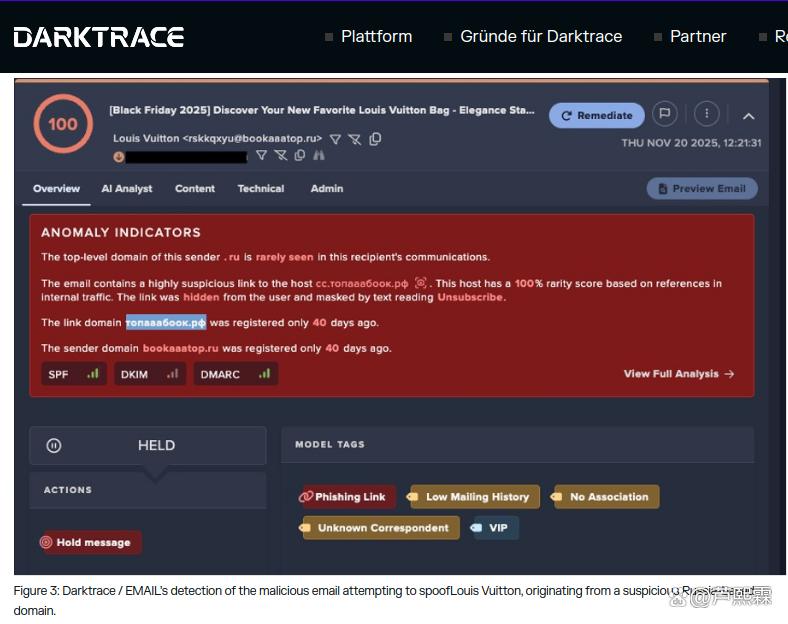
Task: Click the HELD status label
Action: tap(156, 446)
